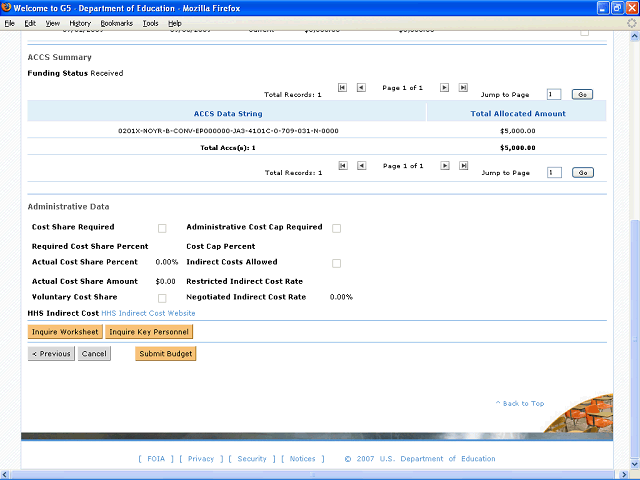Go to first page in upper pager

(x=342, y=87)
